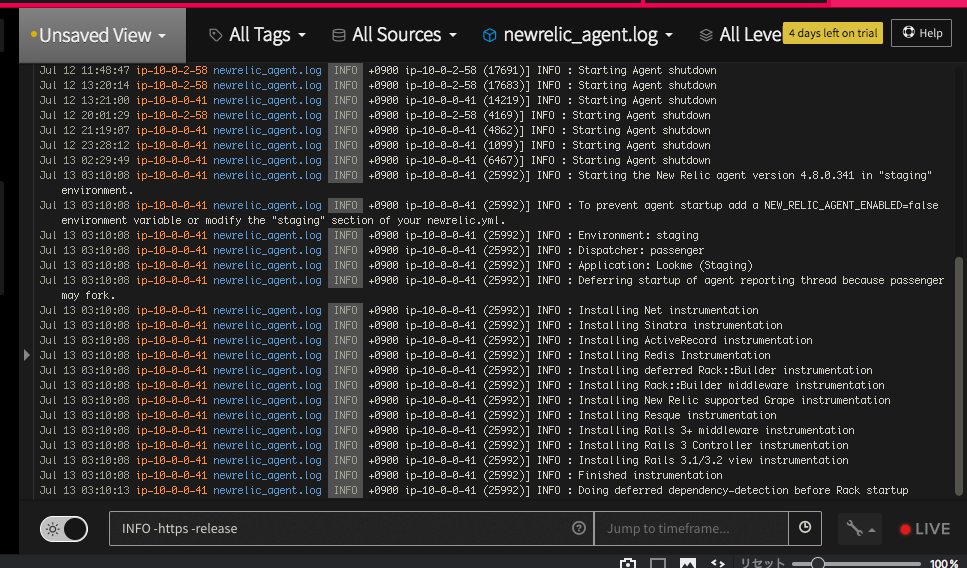This screenshot has width=967, height=568.
Task: Click the search syntax help question mark icon
Action: (x=578, y=528)
